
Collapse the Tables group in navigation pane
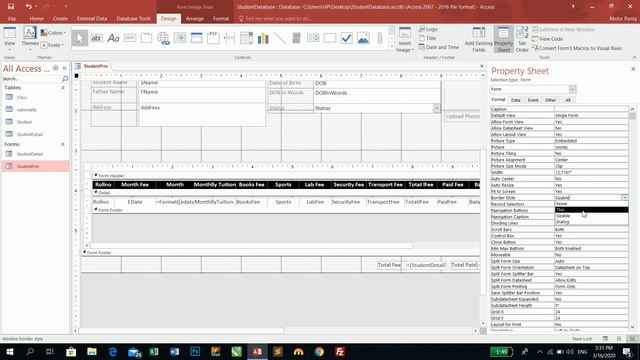pyautogui.click(x=63, y=87)
